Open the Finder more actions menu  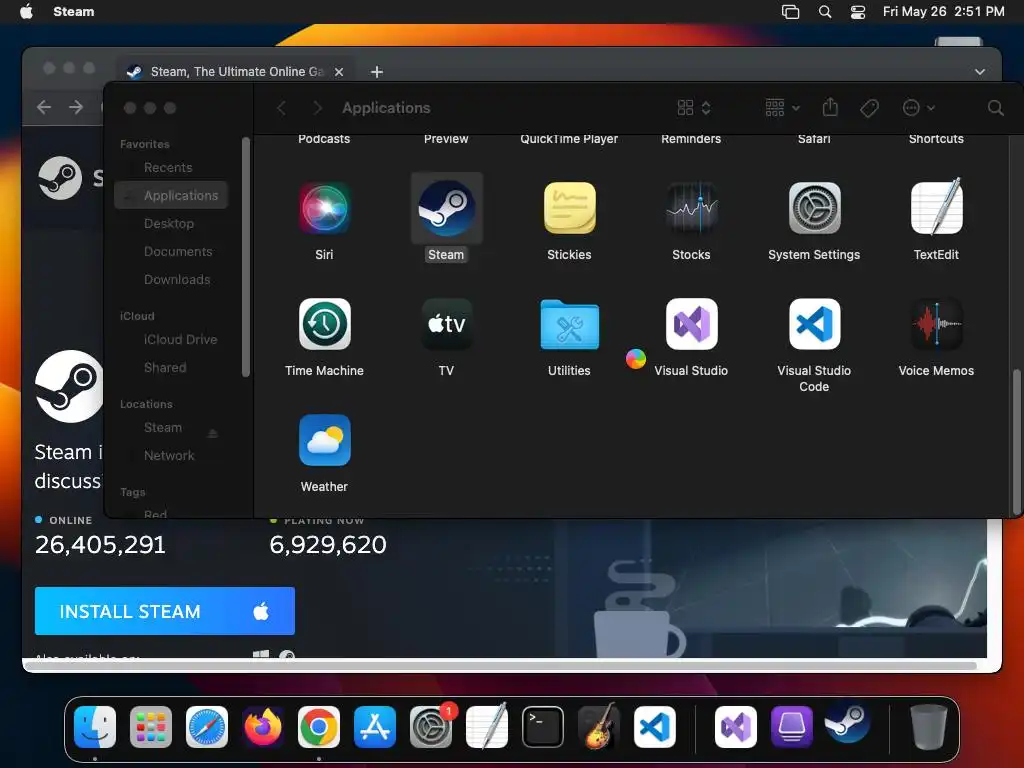pos(918,108)
